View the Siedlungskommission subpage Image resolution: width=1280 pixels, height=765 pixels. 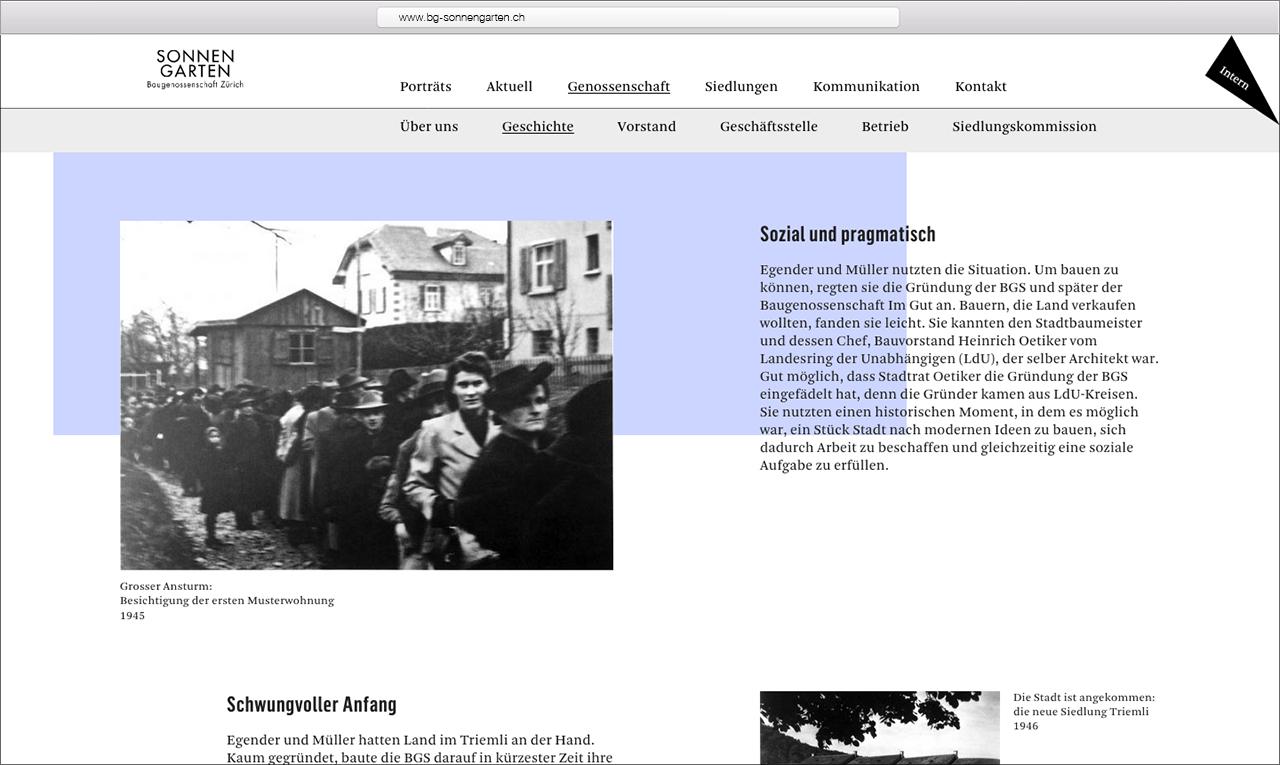tap(1023, 127)
